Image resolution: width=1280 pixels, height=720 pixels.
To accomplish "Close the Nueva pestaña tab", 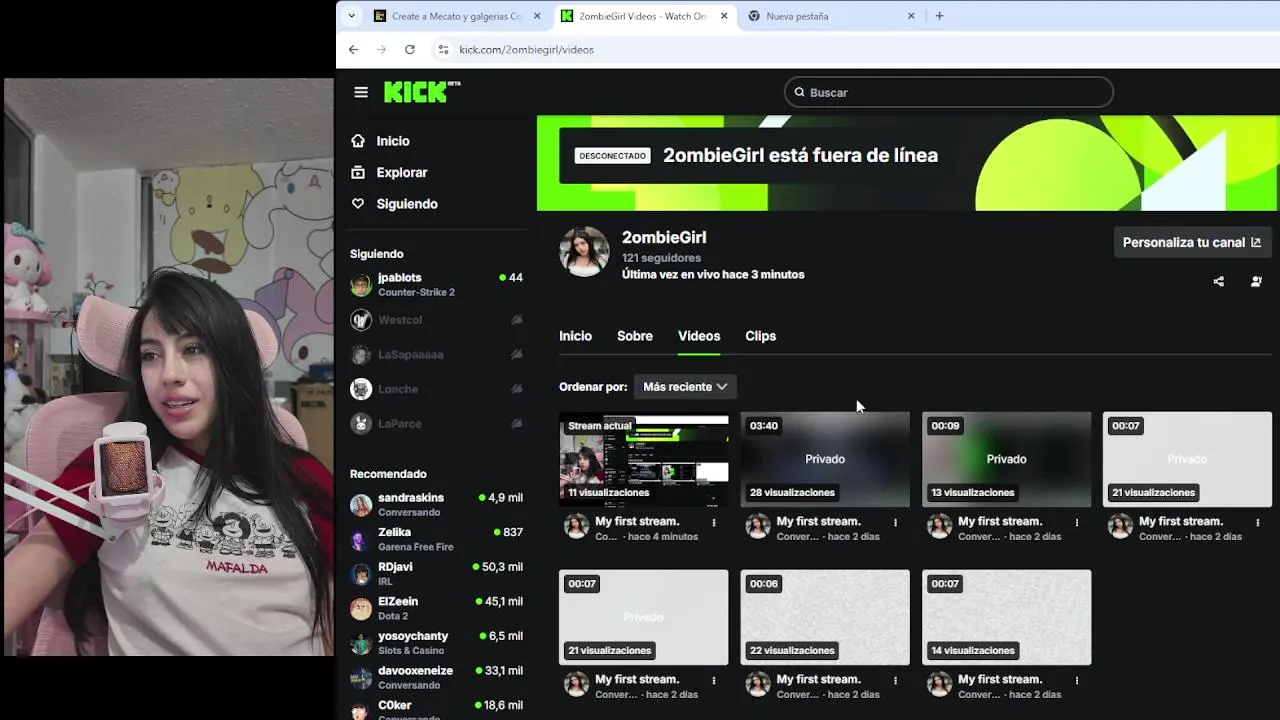I will pos(911,16).
